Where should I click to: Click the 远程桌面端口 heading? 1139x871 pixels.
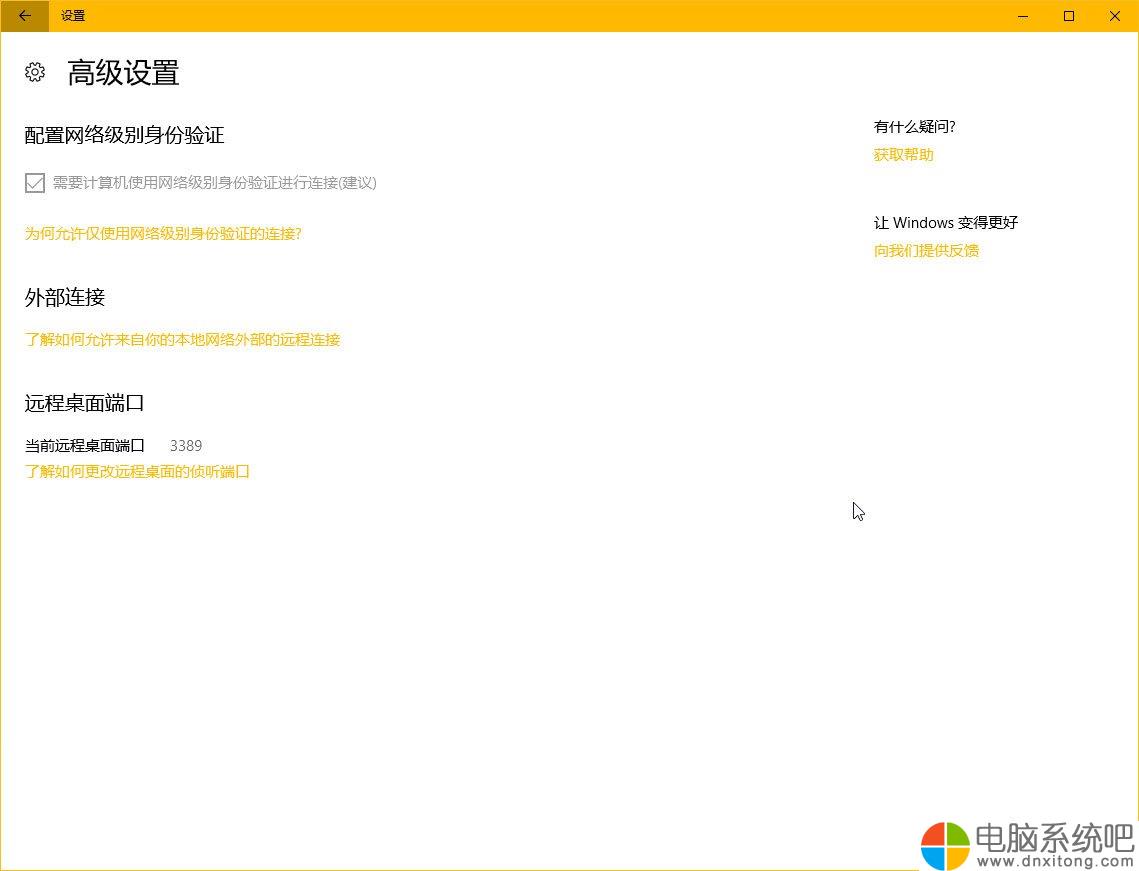(84, 403)
